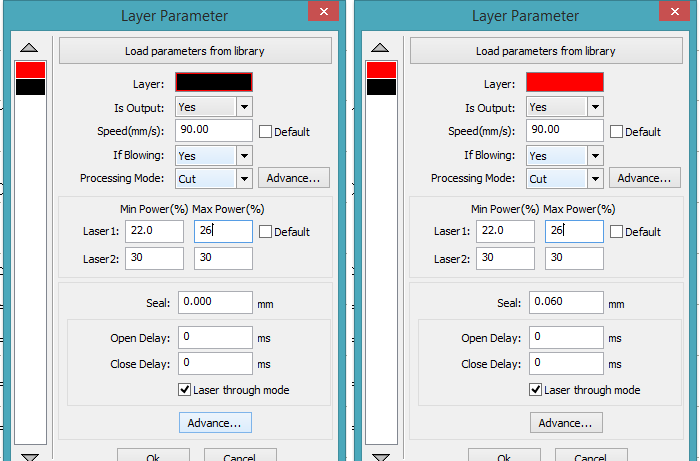Image resolution: width=700 pixels, height=461 pixels.
Task: Click Close Delay field in right dialog
Action: point(566,363)
